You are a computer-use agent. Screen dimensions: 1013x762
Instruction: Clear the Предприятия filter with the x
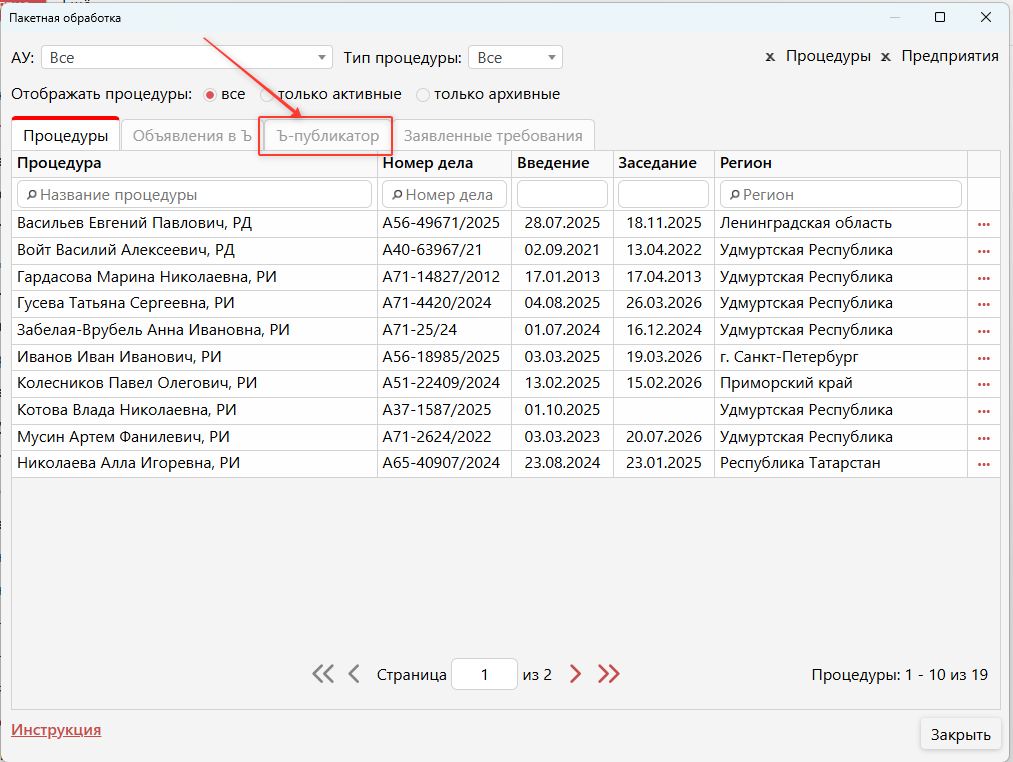click(x=886, y=57)
